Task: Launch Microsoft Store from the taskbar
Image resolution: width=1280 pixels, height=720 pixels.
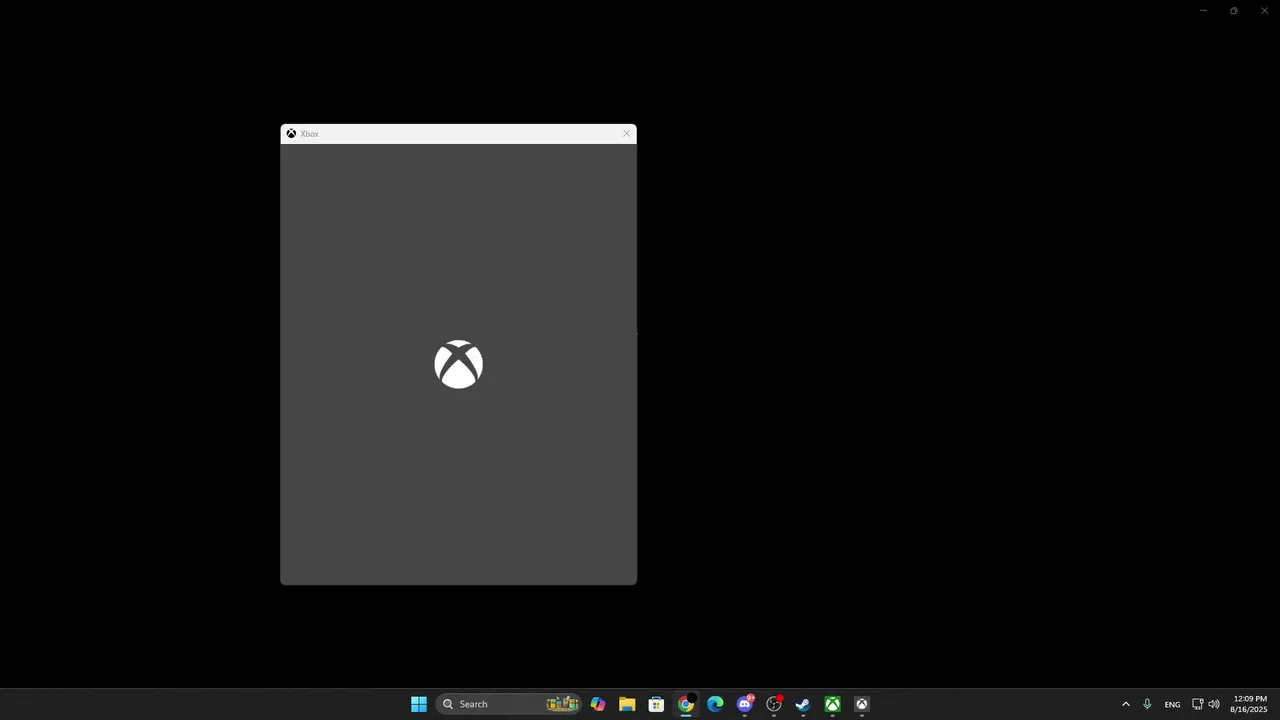Action: [656, 704]
